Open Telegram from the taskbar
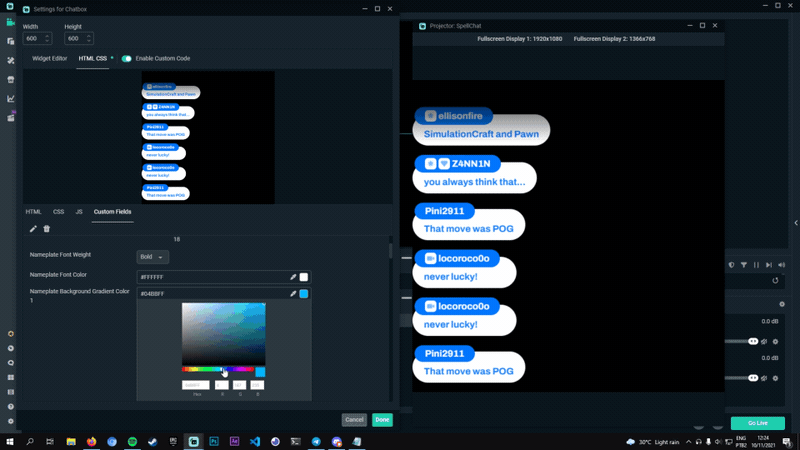Viewport: 800px width, 450px height. click(x=316, y=441)
